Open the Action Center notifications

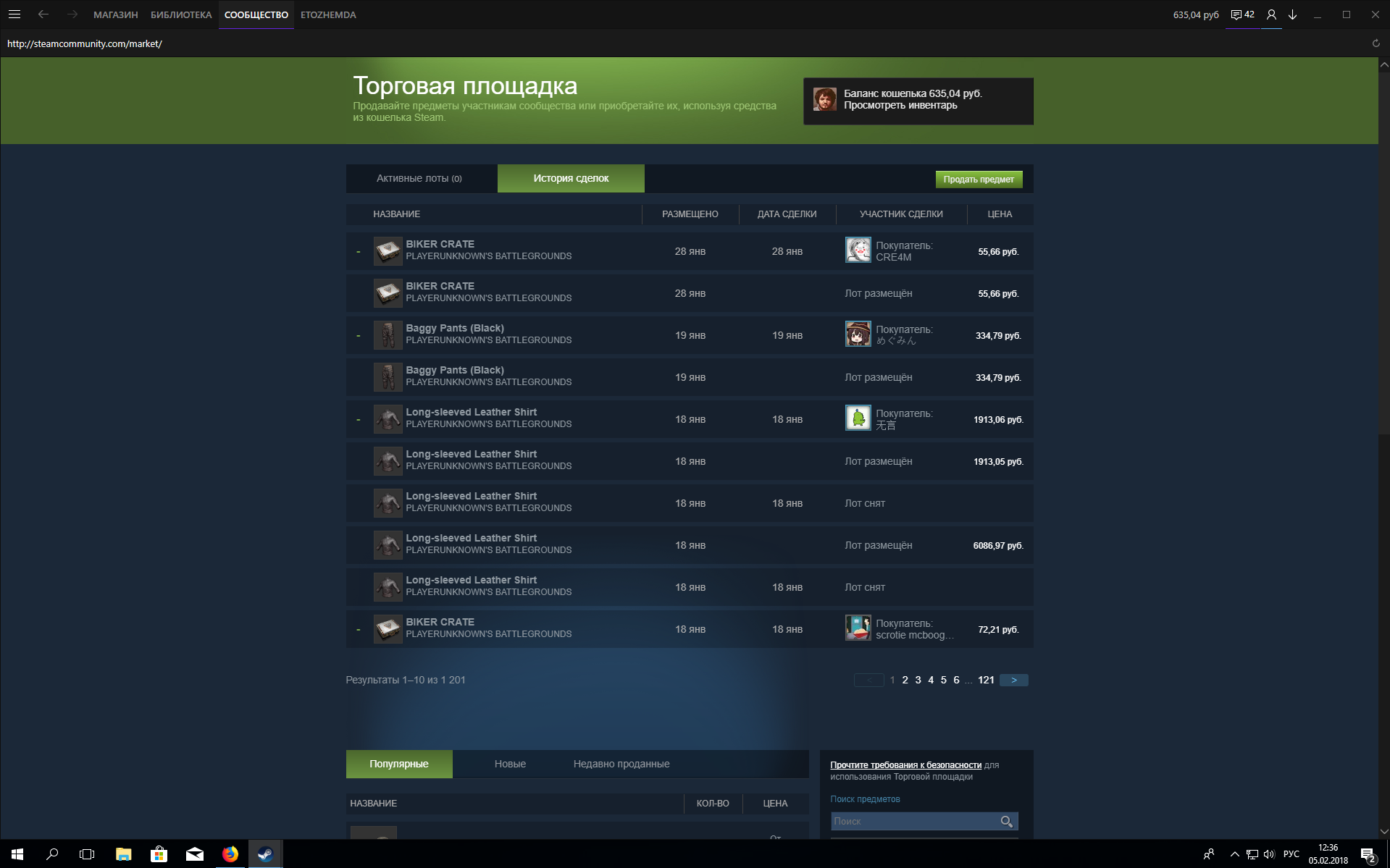point(1368,855)
